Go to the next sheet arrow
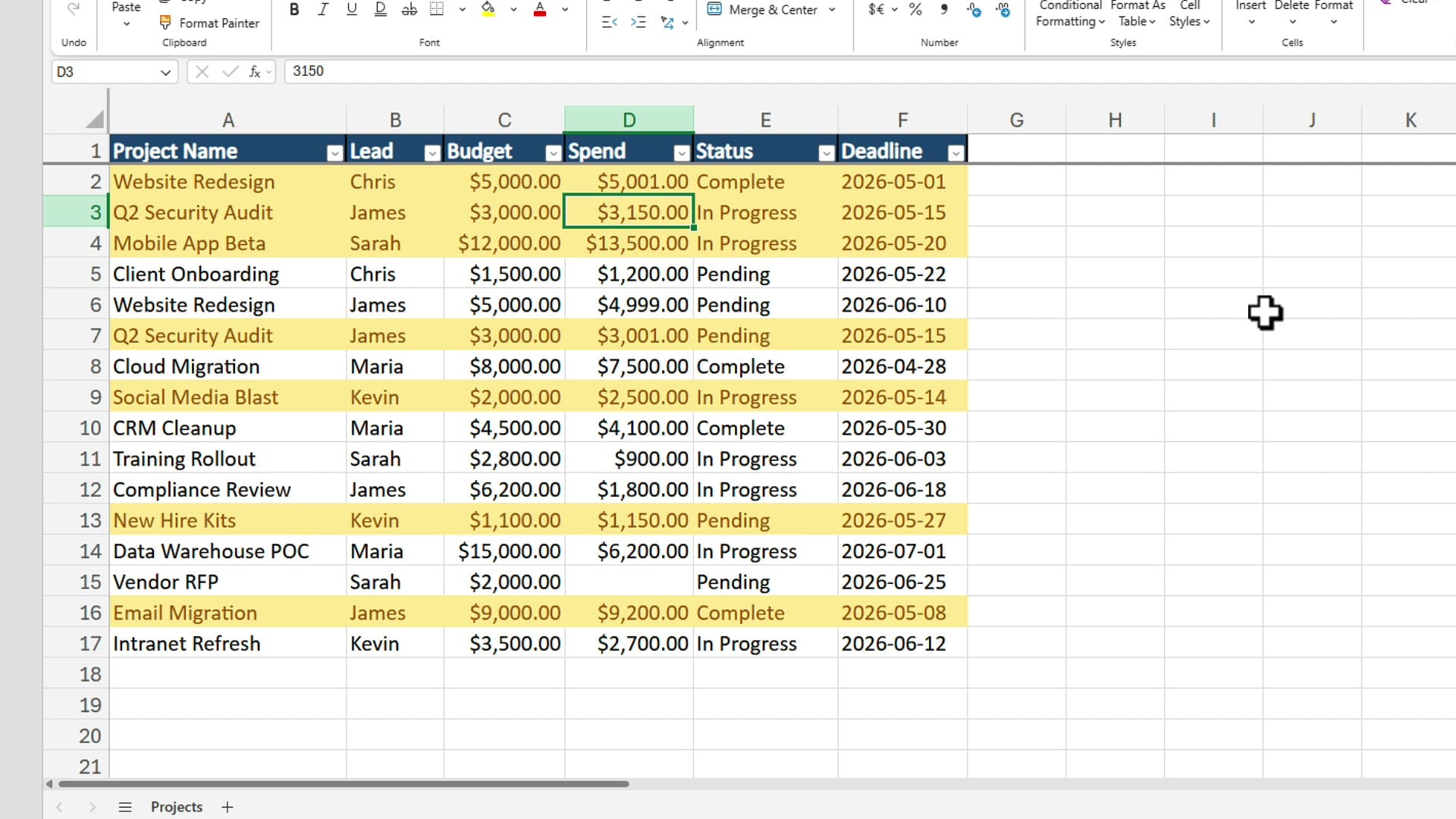The width and height of the screenshot is (1456, 819). click(x=93, y=807)
